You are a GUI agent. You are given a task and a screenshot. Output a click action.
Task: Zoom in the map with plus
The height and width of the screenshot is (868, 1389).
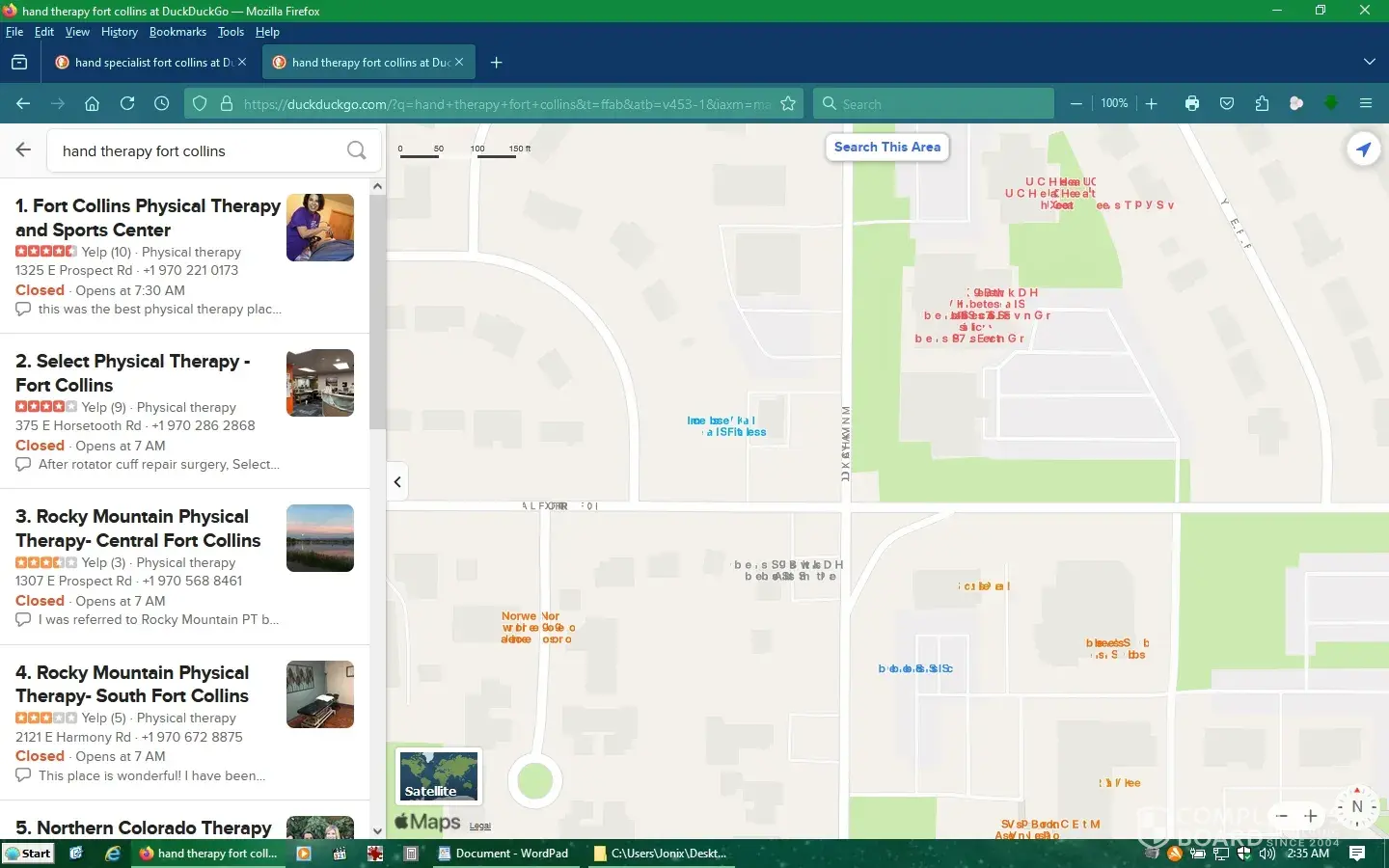pos(1311,816)
